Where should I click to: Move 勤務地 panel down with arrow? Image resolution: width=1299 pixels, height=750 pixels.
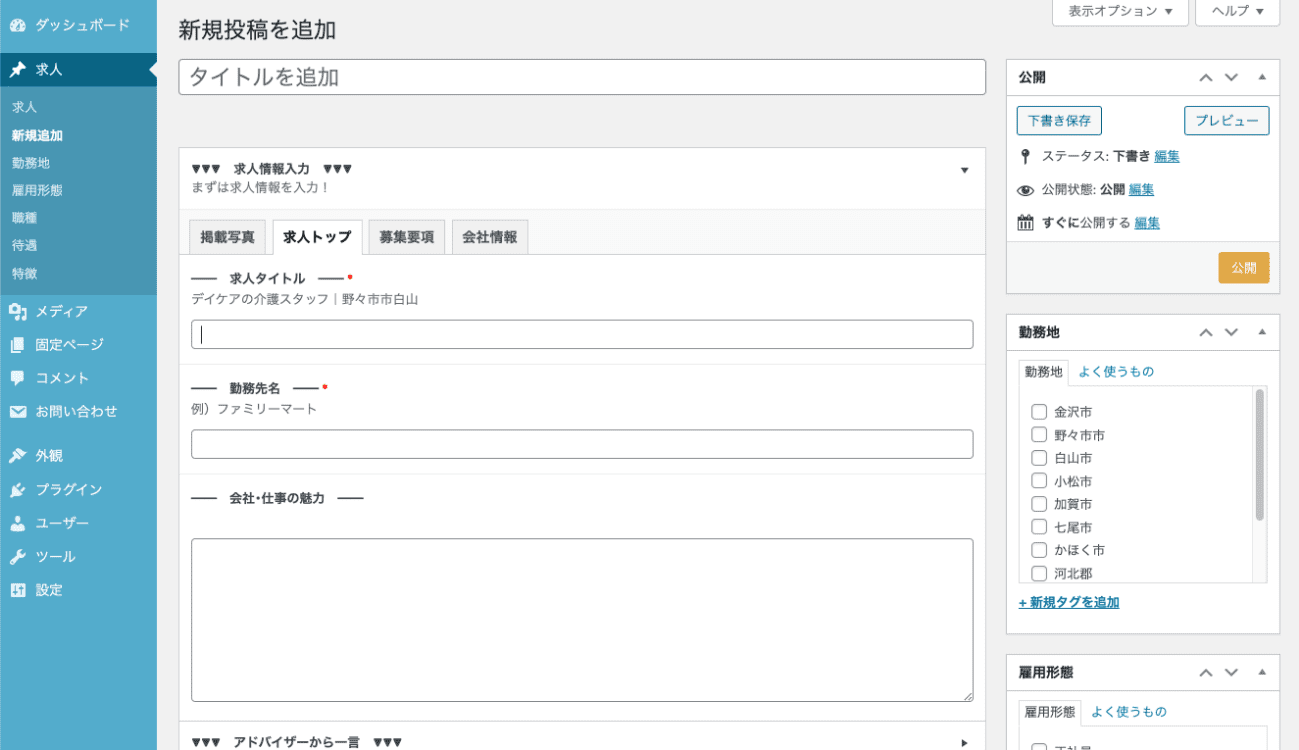[1231, 332]
